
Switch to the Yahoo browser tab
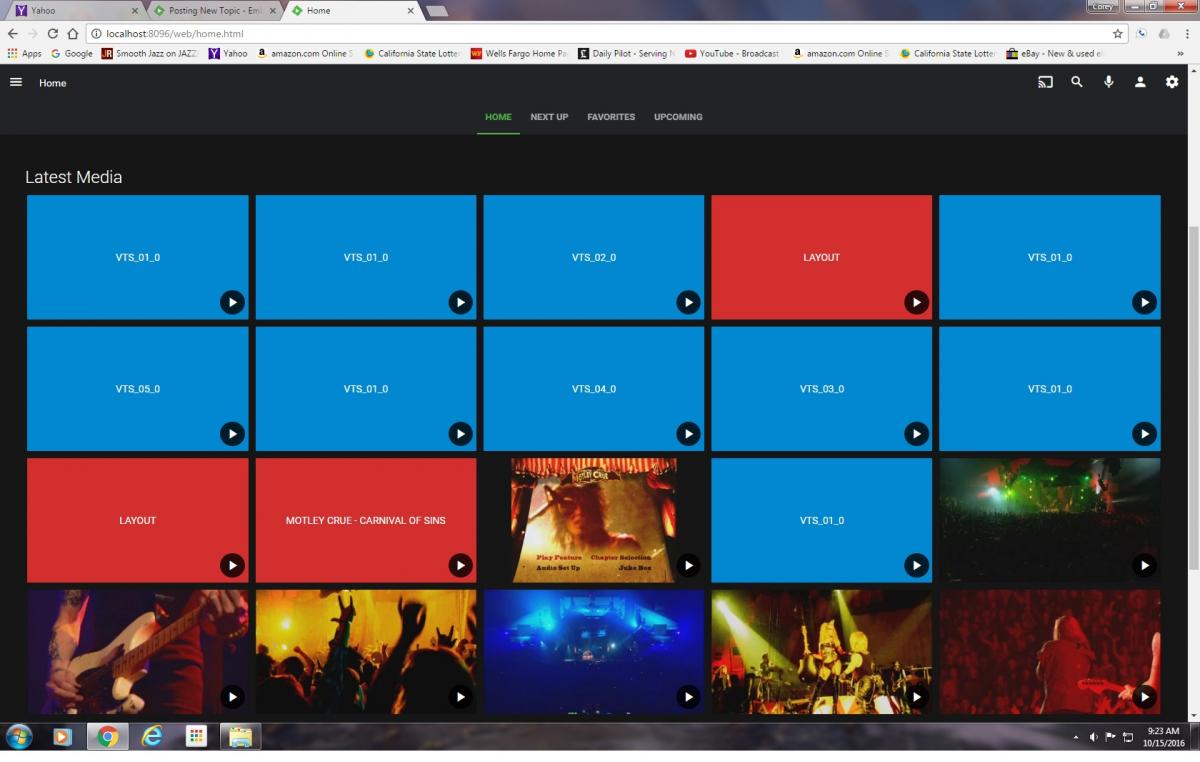pyautogui.click(x=76, y=10)
